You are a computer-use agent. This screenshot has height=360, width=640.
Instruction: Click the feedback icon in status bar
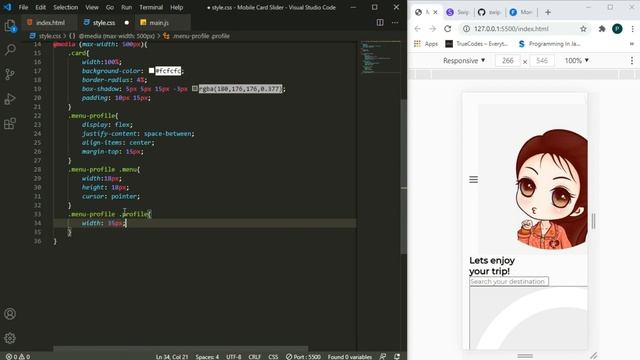(x=382, y=356)
